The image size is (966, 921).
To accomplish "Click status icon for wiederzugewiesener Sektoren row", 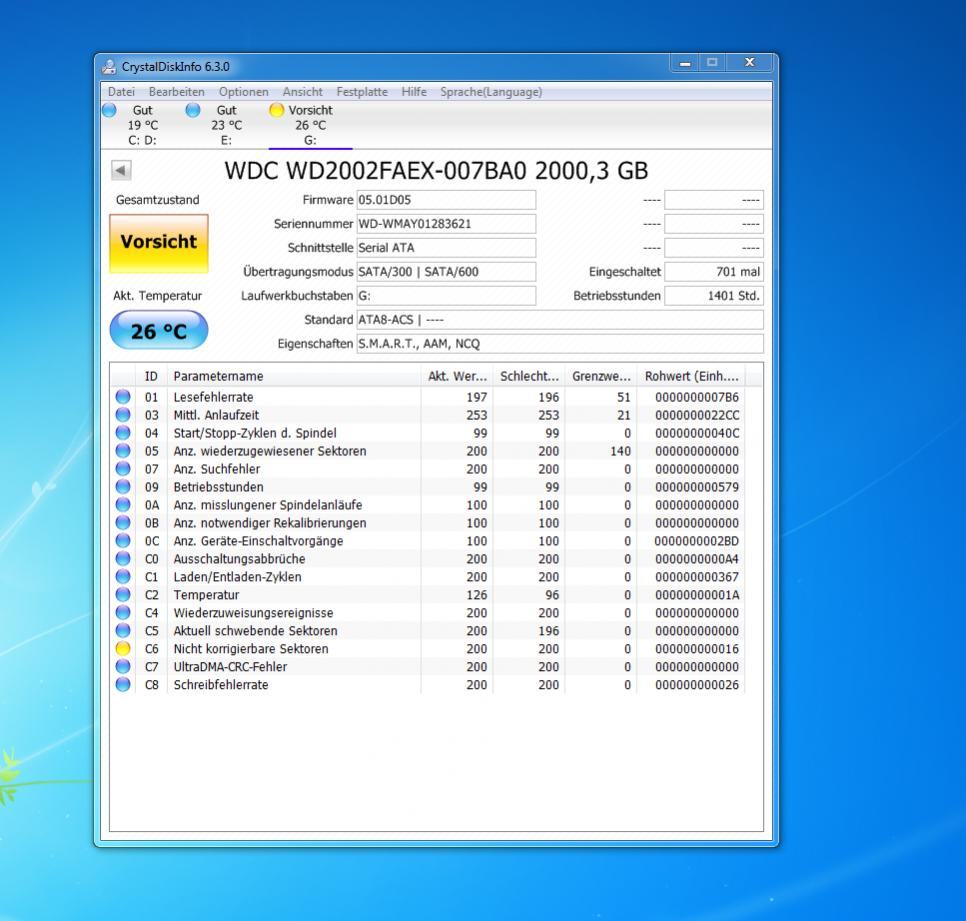I will pos(123,450).
